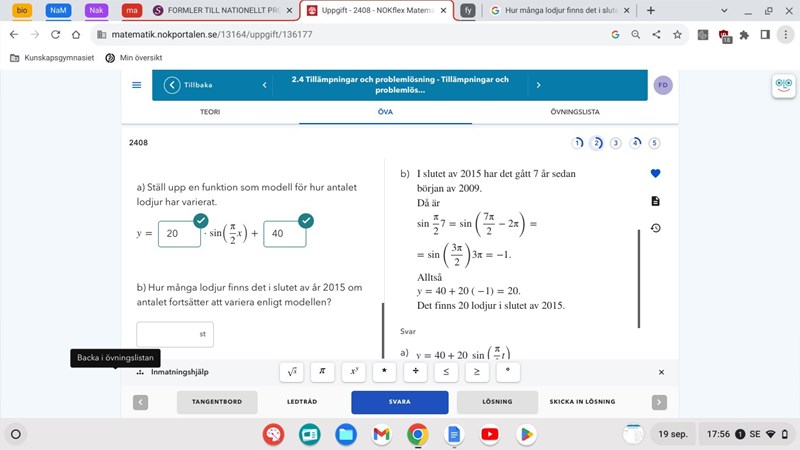
Task: Jump to exercise step 5
Action: click(x=654, y=143)
